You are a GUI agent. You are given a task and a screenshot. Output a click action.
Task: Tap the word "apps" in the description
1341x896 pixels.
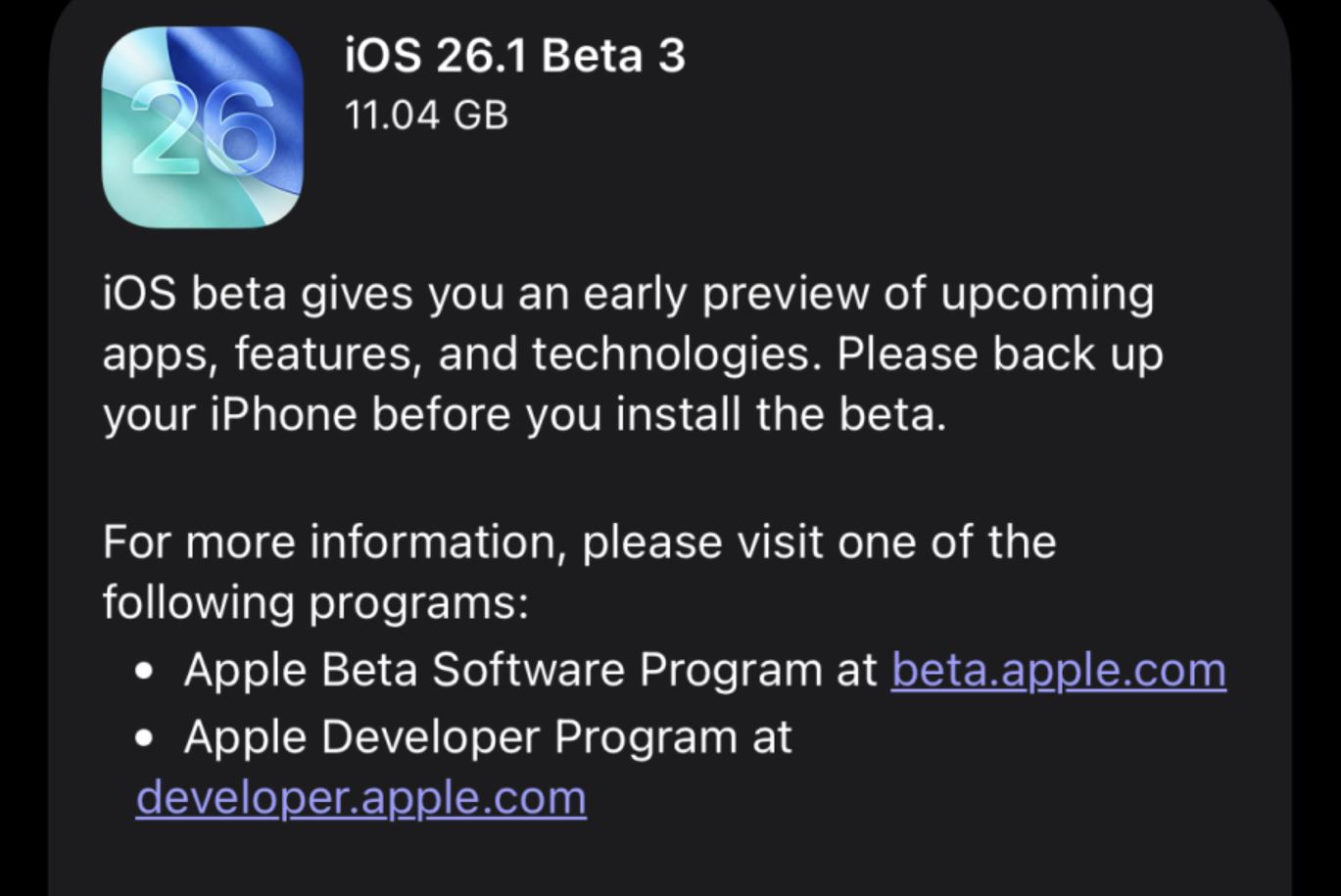pyautogui.click(x=155, y=356)
